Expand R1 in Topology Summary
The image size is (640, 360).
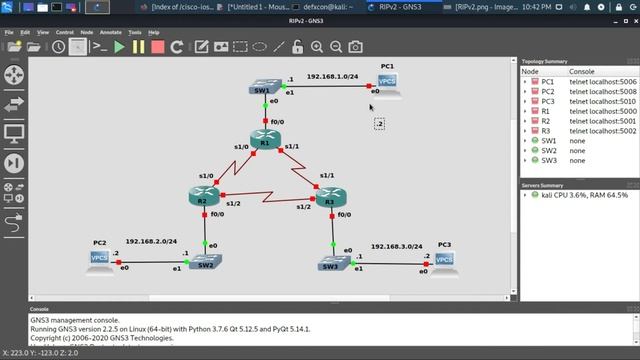525,111
